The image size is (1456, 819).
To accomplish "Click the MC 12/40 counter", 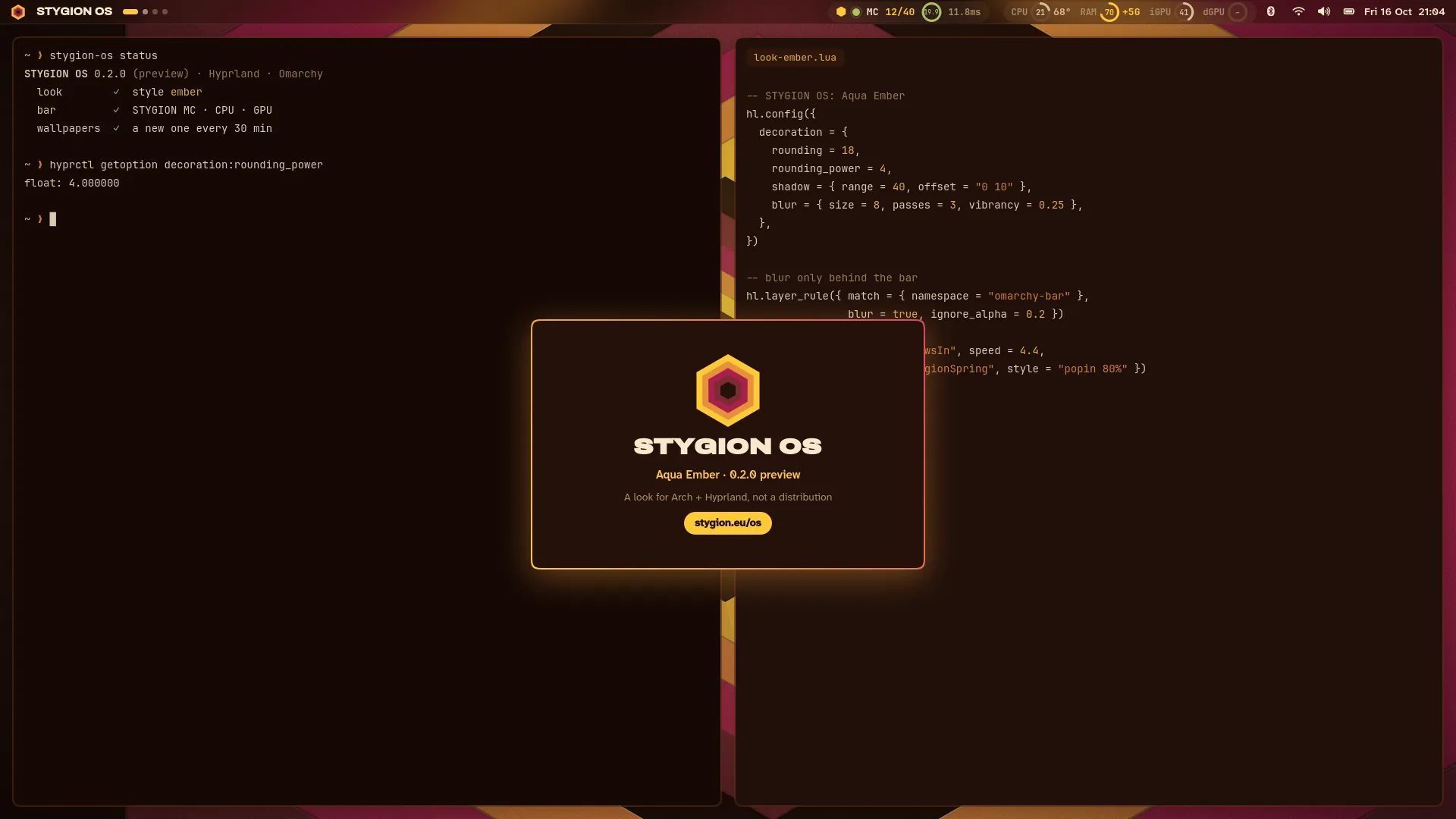I will [890, 12].
